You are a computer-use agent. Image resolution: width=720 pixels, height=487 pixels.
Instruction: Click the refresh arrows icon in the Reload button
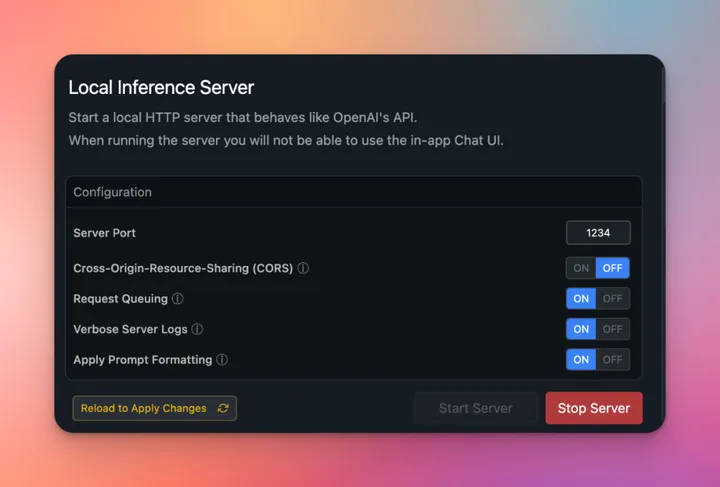click(x=223, y=408)
